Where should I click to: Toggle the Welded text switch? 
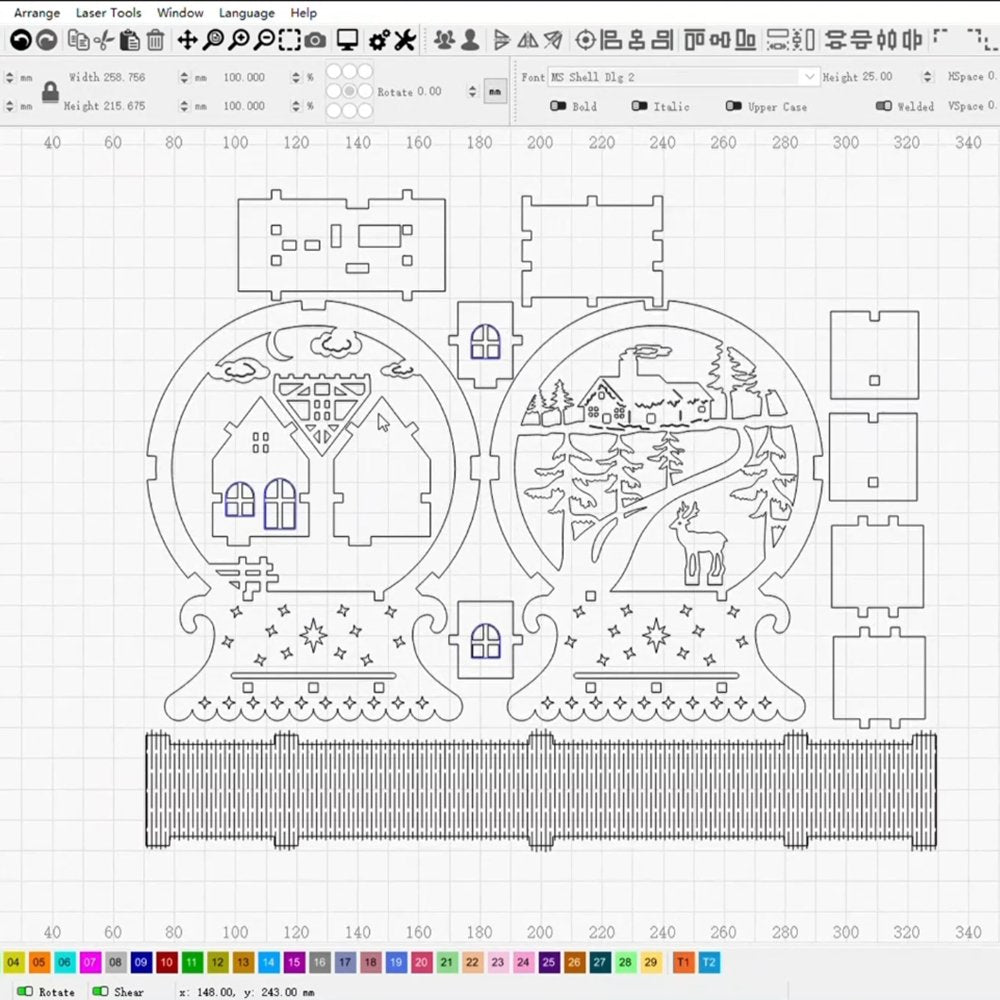pos(883,106)
